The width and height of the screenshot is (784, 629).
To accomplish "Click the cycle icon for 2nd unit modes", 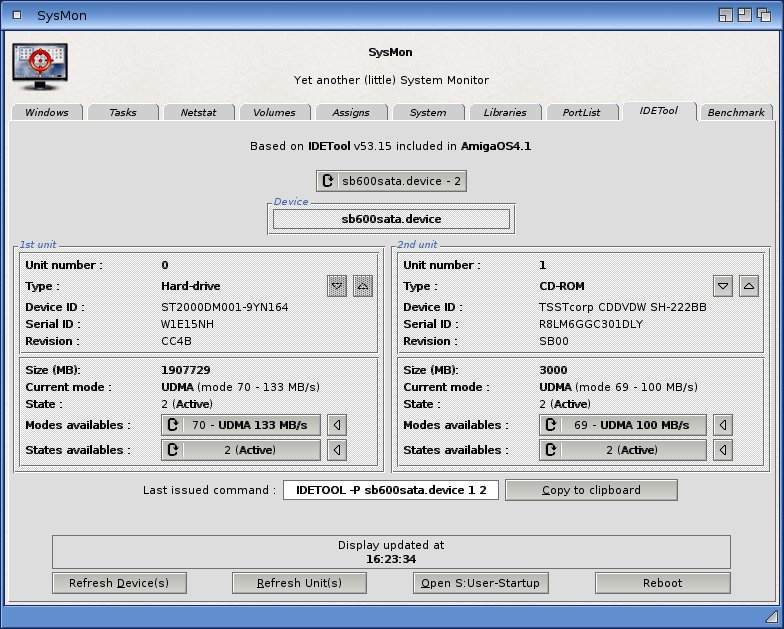I will coord(551,425).
